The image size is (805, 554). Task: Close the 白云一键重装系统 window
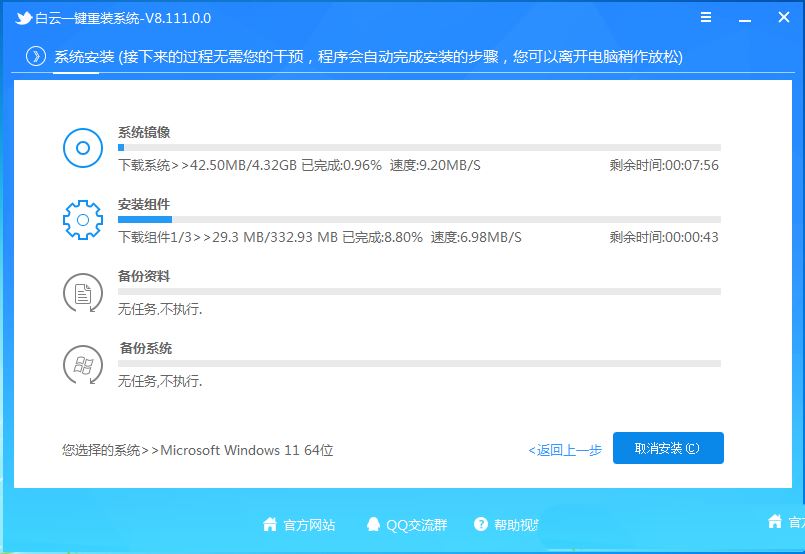[x=783, y=17]
